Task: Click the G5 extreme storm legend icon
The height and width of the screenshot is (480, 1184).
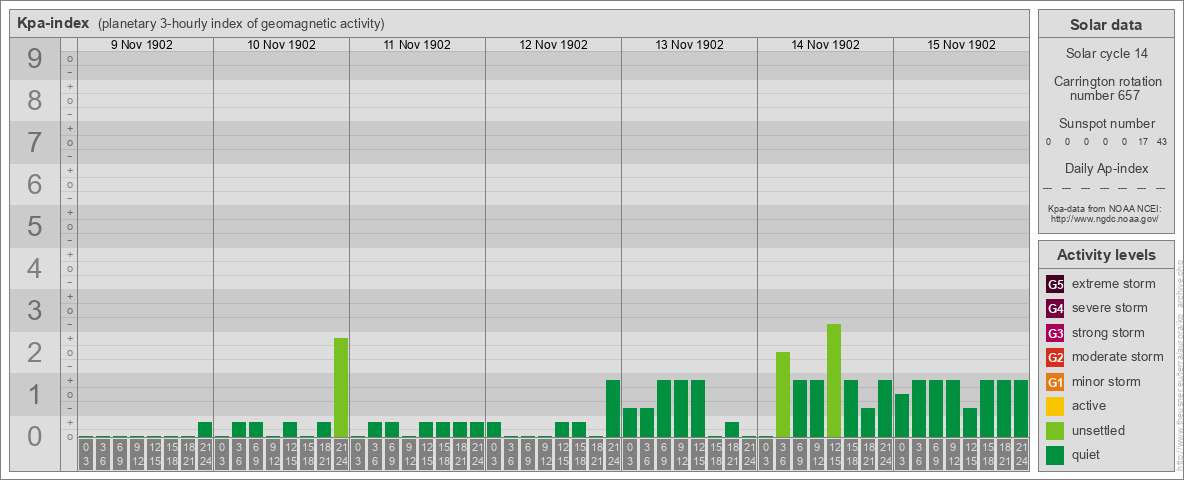Action: (1056, 285)
